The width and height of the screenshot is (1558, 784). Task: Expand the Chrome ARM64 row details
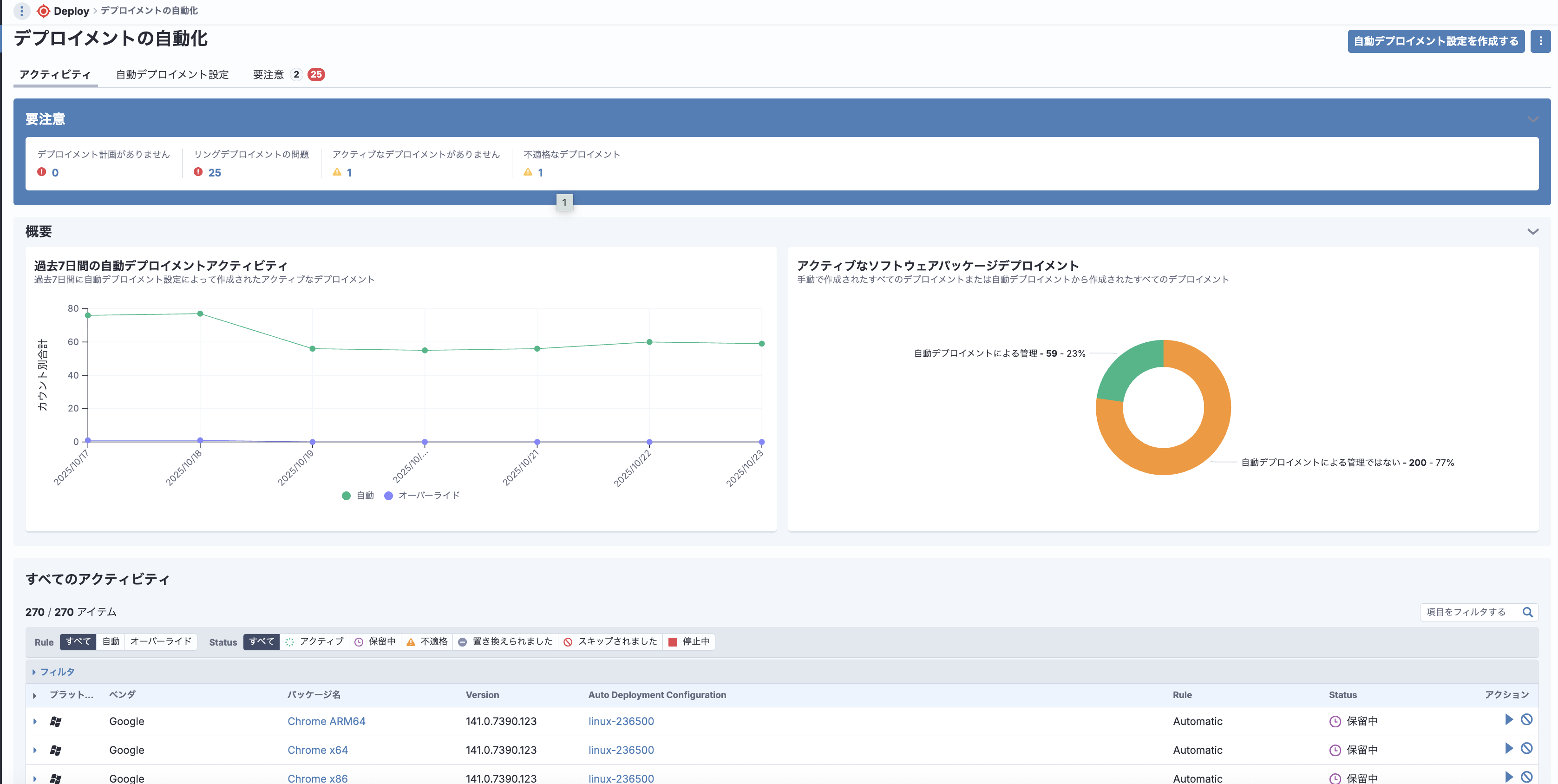(35, 721)
